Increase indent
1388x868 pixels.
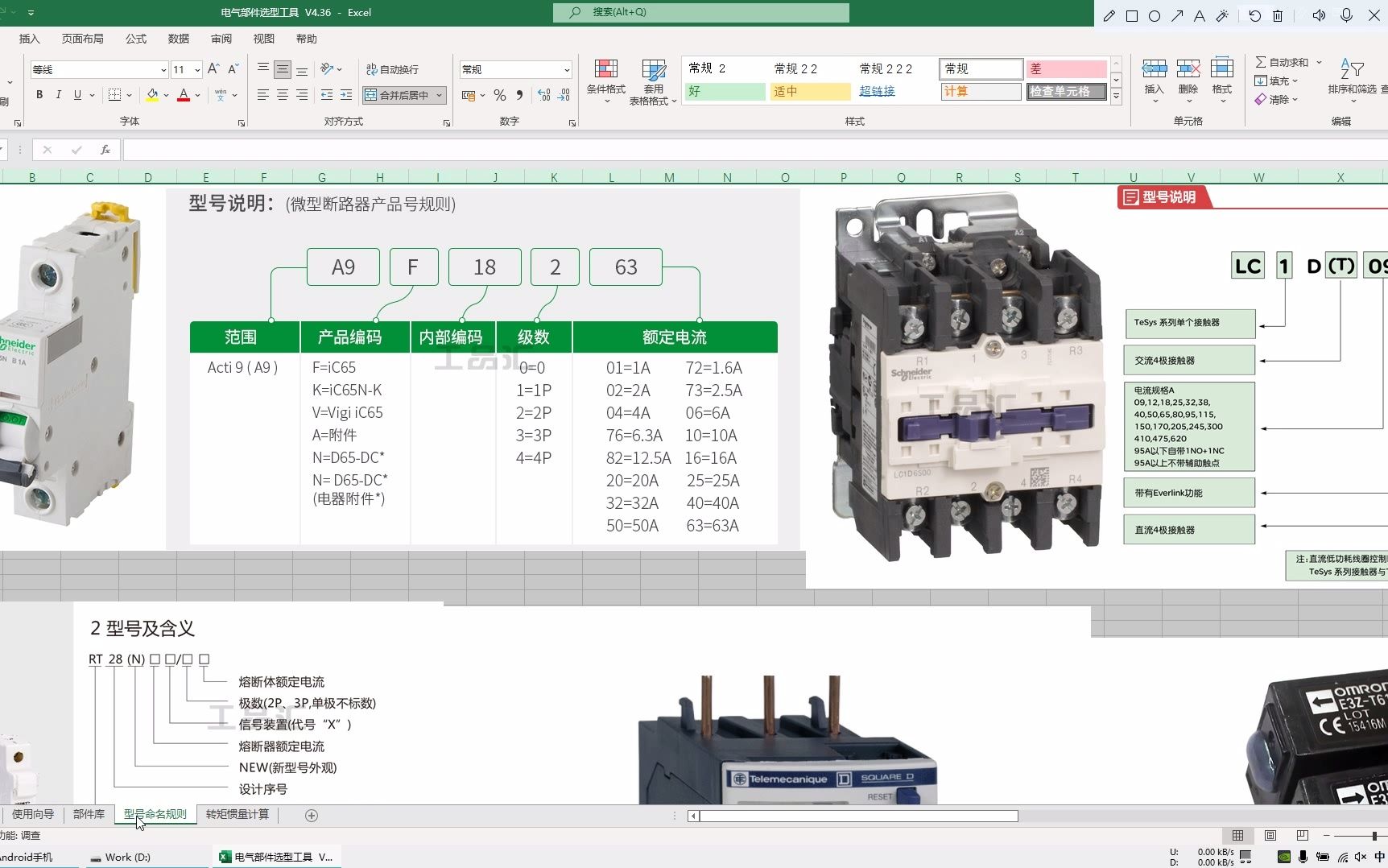pos(346,95)
